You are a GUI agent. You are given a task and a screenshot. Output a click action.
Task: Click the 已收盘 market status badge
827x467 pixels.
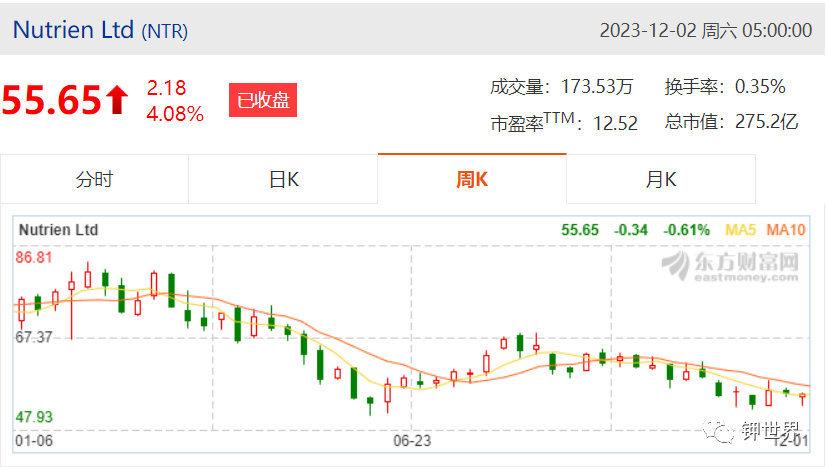pyautogui.click(x=263, y=100)
